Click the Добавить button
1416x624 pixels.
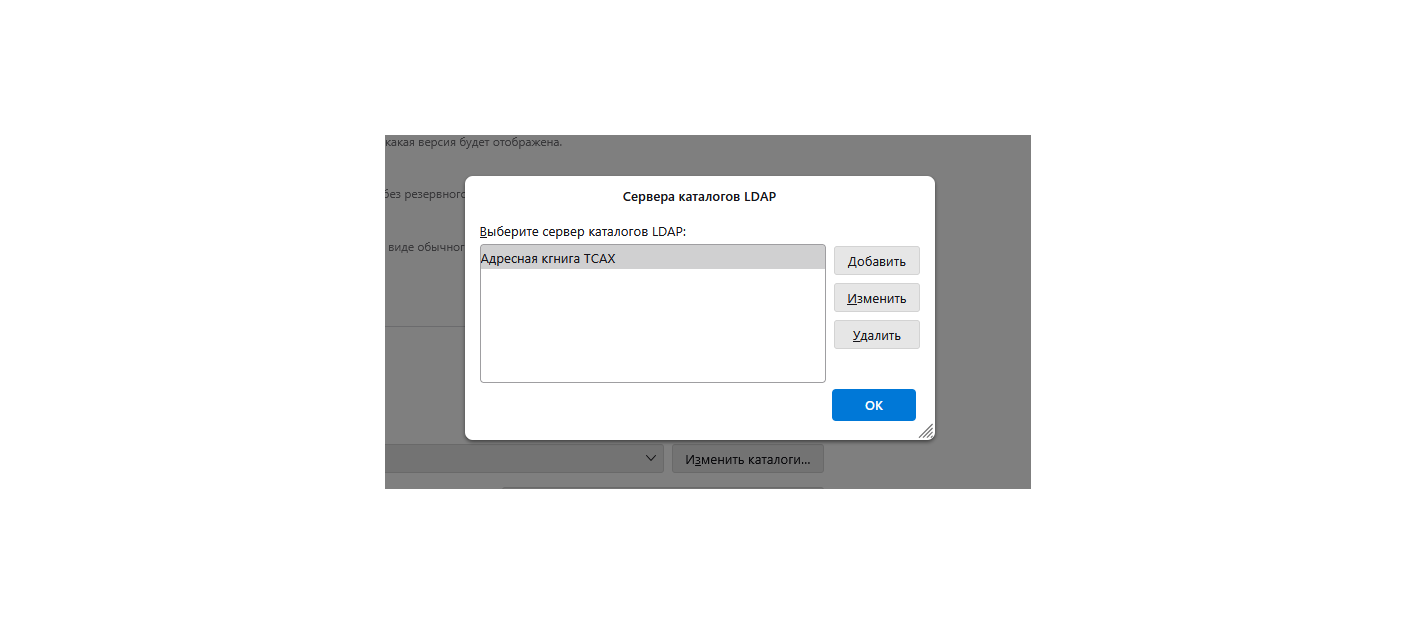click(x=876, y=261)
